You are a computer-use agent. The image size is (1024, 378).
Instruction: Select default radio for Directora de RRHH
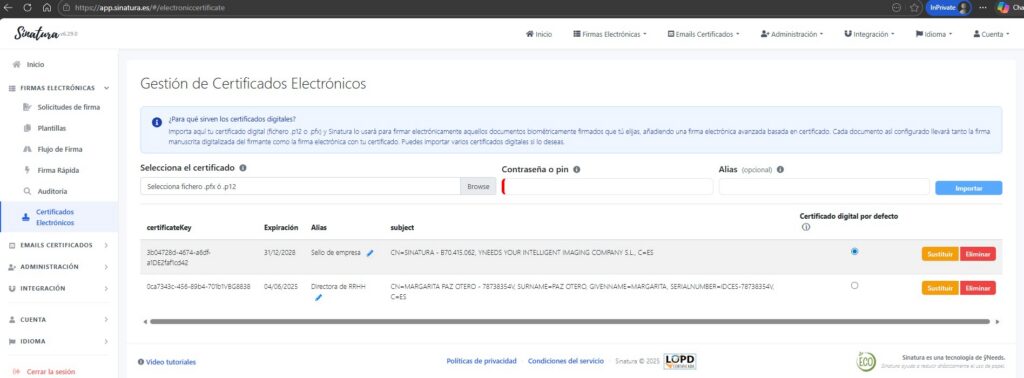click(855, 285)
